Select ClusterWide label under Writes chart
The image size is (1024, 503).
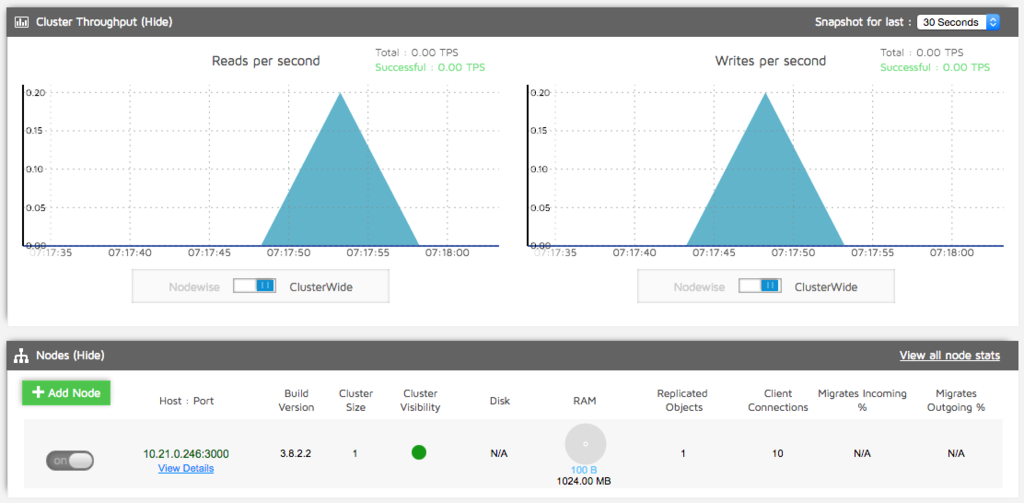click(825, 287)
